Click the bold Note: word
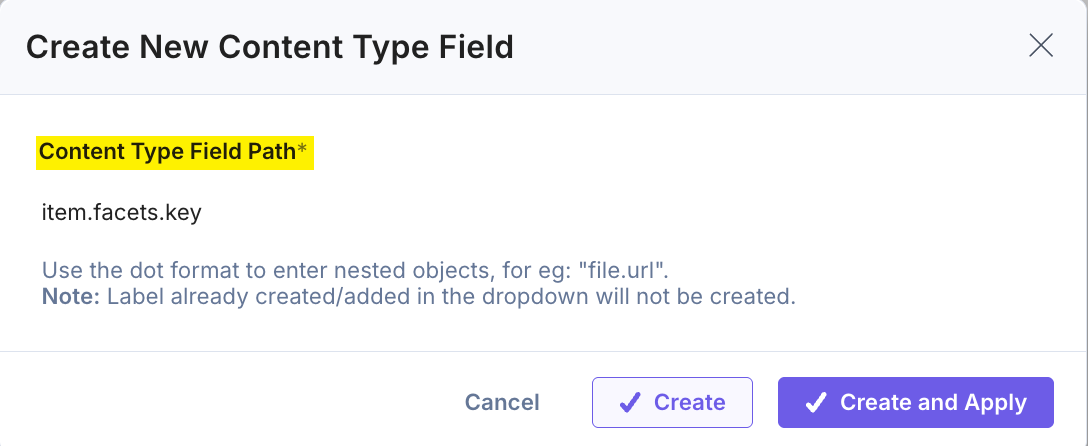Screen dimensions: 1088x446 [71, 297]
